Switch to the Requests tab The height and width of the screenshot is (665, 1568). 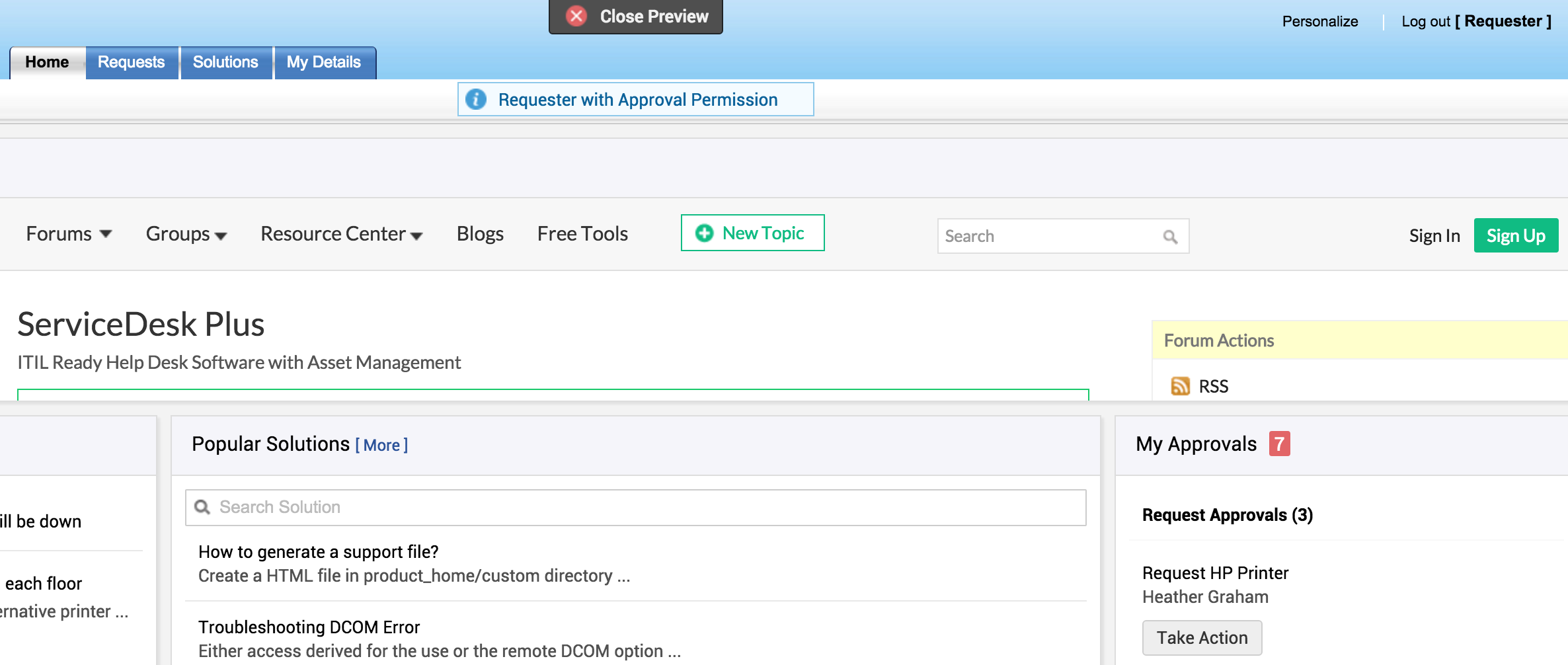(131, 62)
